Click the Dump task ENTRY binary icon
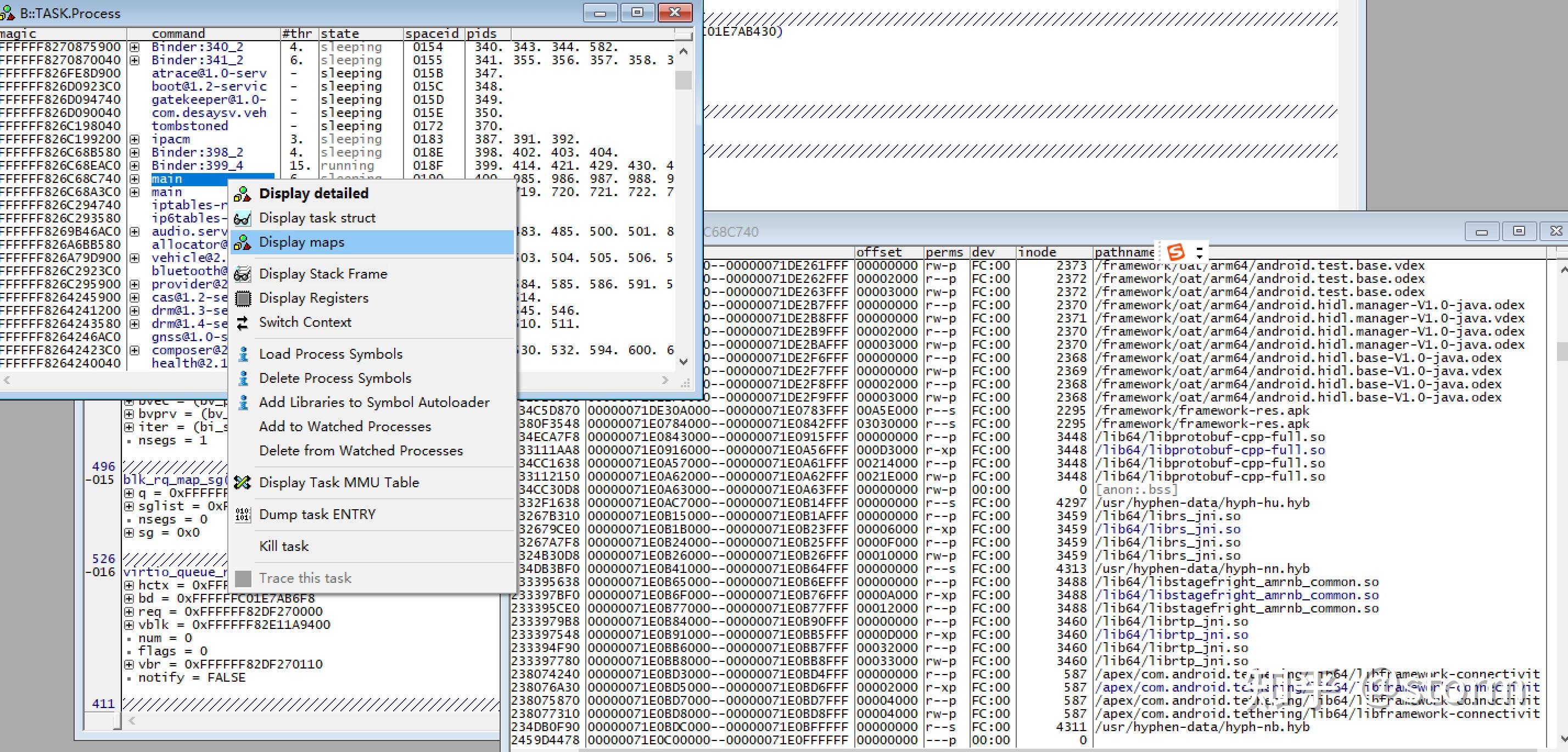1568x752 pixels. pyautogui.click(x=242, y=515)
